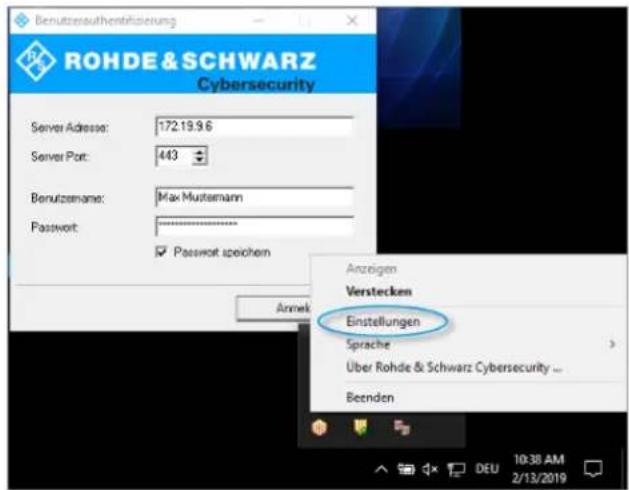The height and width of the screenshot is (490, 629).
Task: Click the DEU language indicator
Action: tap(487, 468)
